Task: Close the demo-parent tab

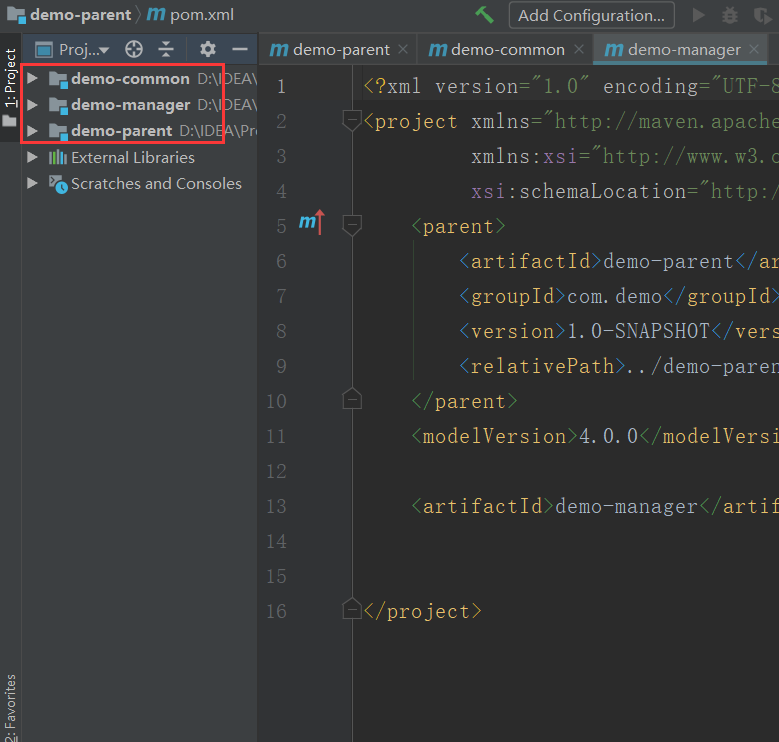Action: [403, 49]
